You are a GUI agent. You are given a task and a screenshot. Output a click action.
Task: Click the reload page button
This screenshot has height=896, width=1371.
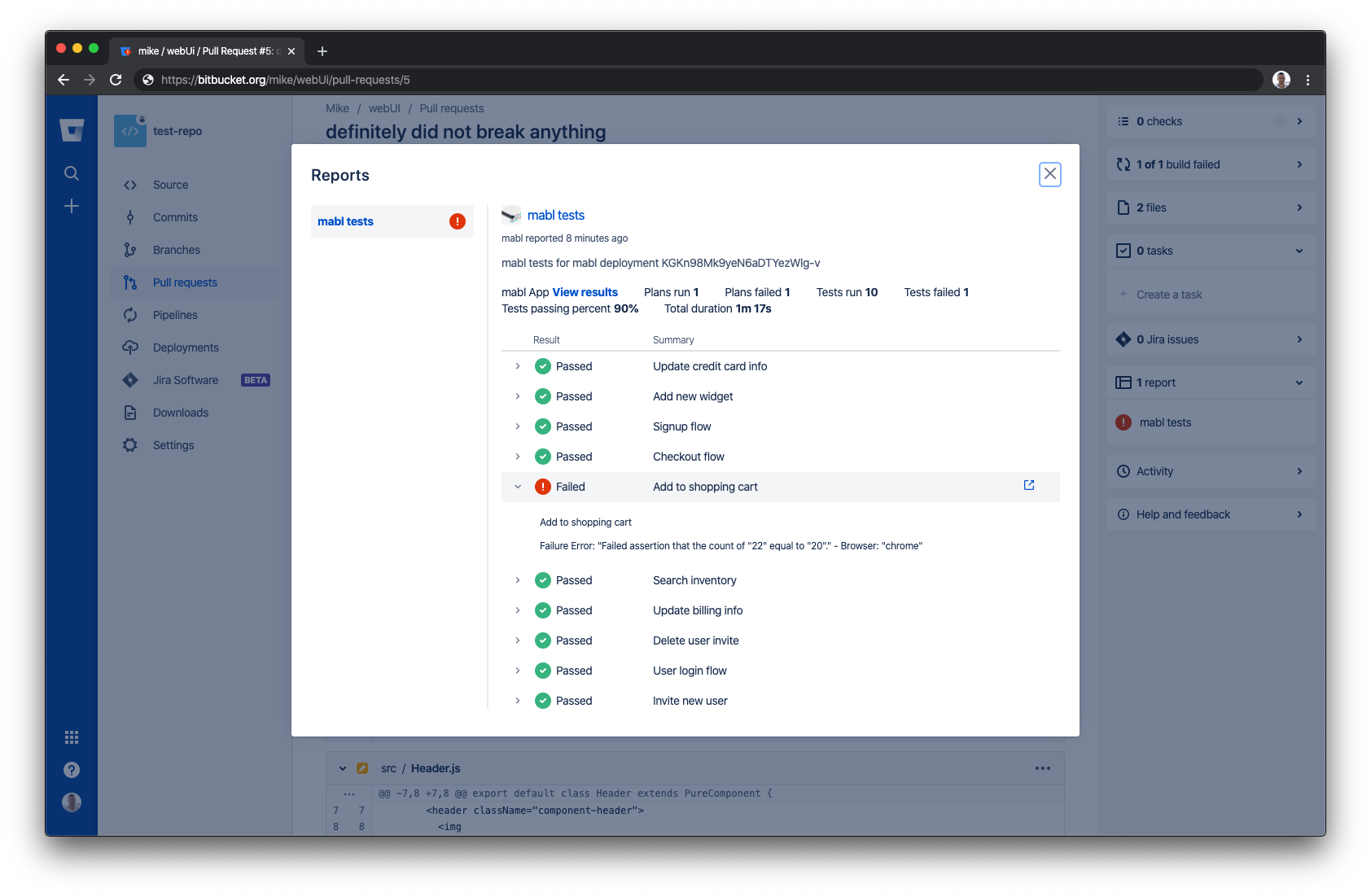click(116, 80)
